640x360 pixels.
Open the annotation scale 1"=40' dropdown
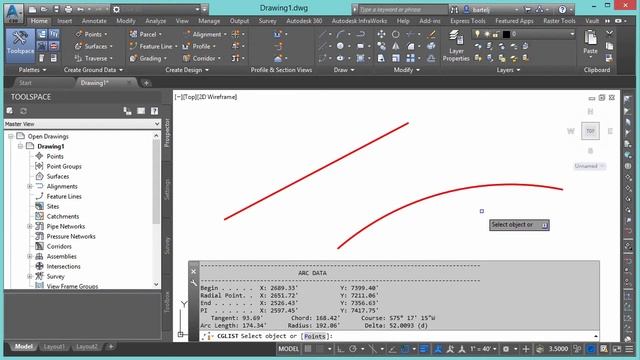(483, 349)
